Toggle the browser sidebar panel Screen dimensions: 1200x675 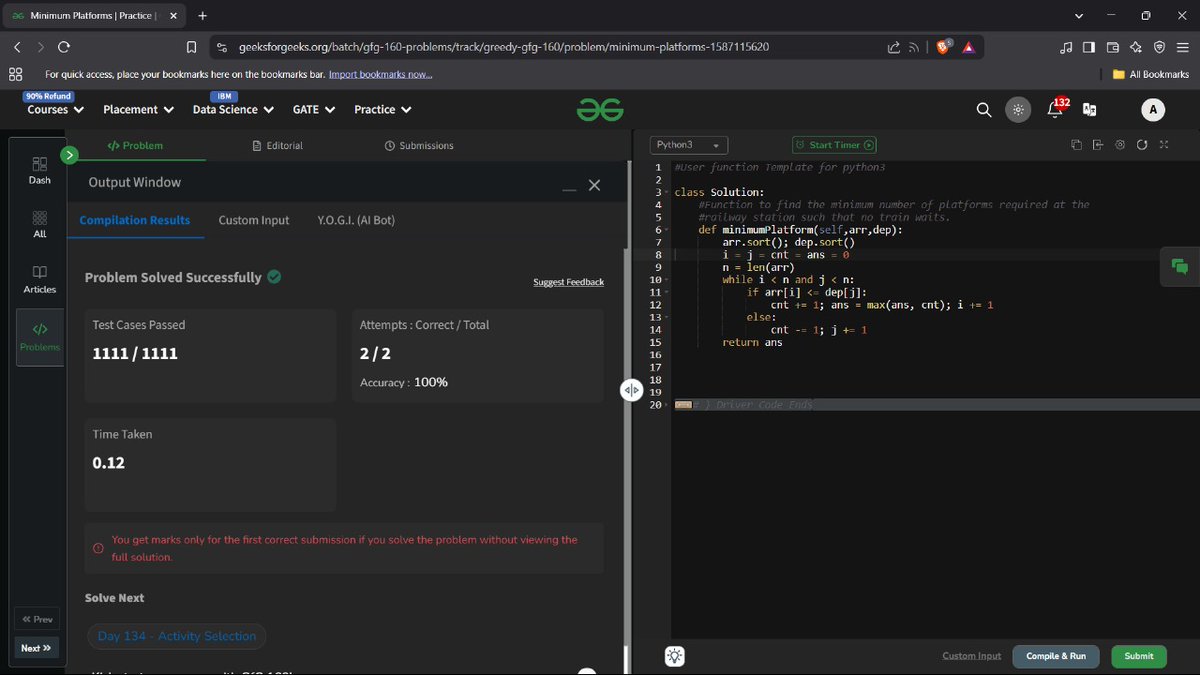[1089, 47]
